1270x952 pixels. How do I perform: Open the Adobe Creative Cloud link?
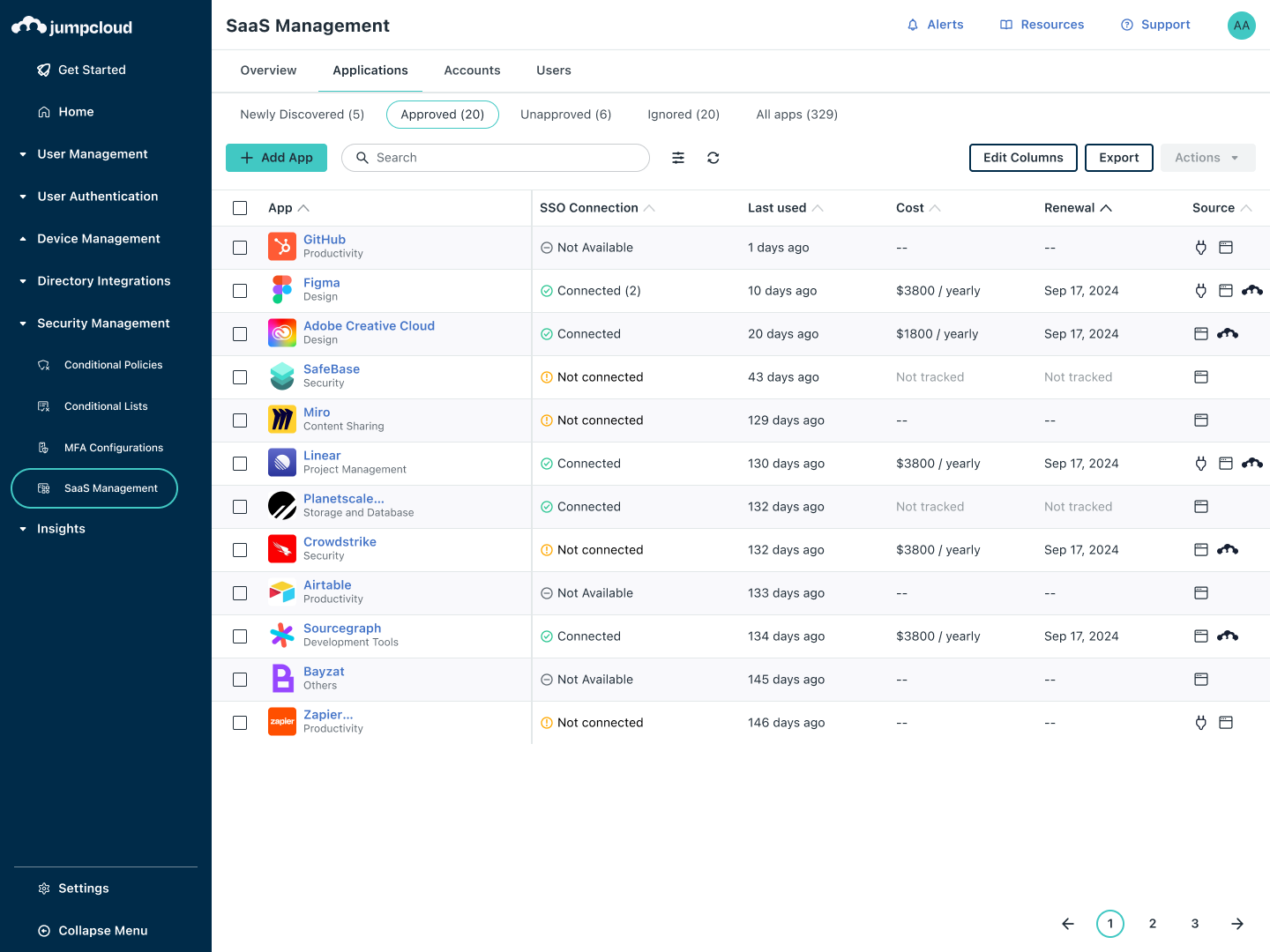(x=369, y=326)
